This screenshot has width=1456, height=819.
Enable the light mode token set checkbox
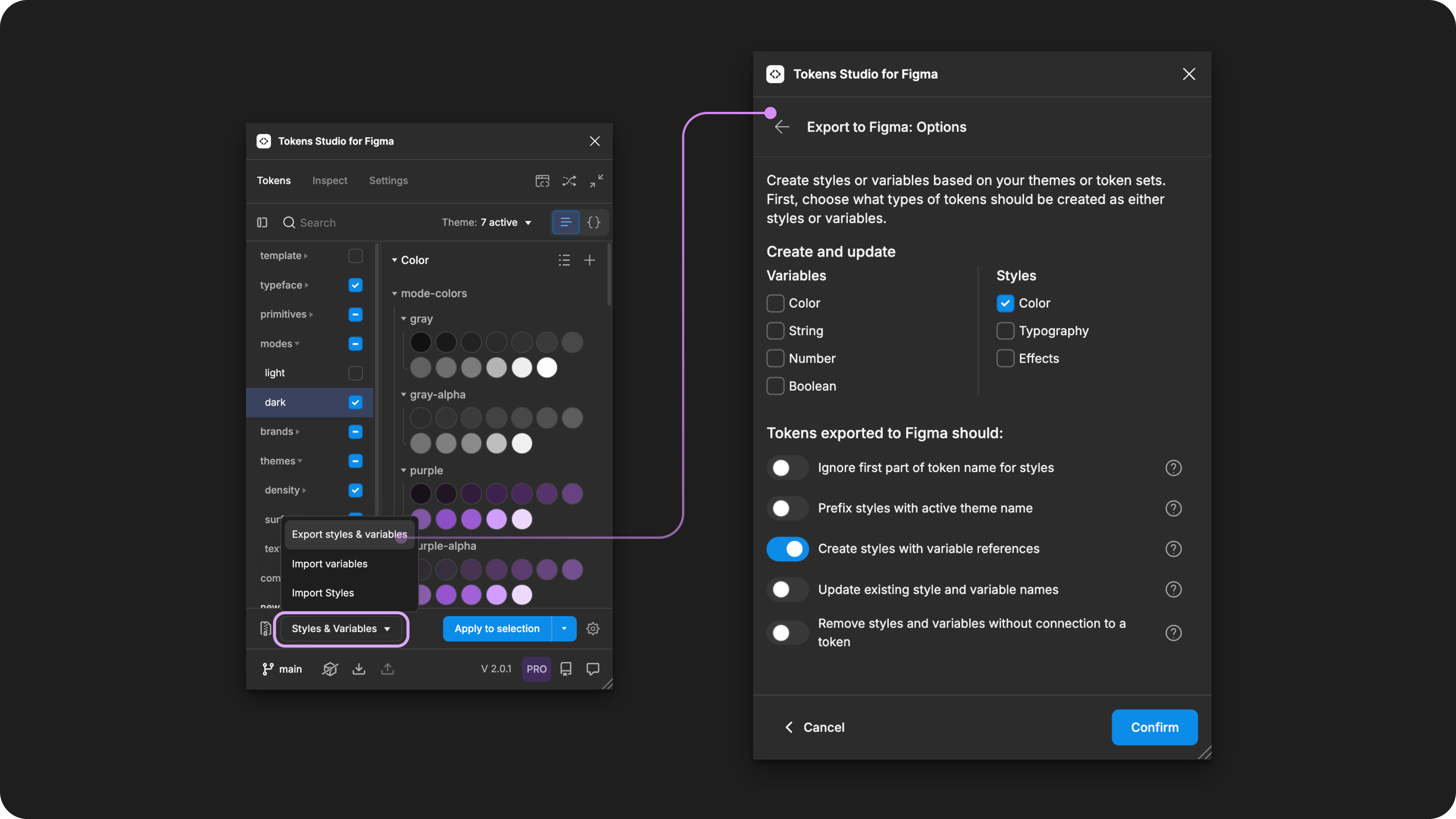click(x=356, y=373)
